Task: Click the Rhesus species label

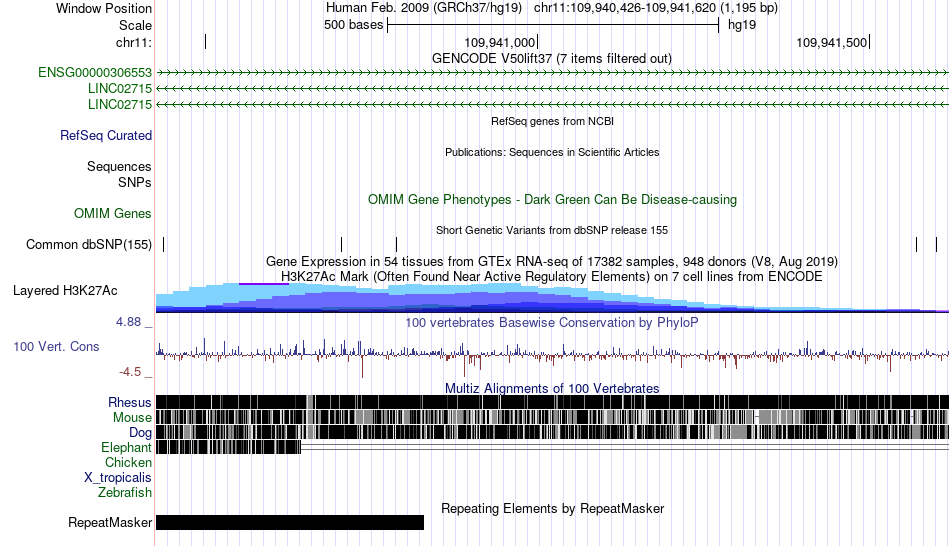Action: point(130,402)
